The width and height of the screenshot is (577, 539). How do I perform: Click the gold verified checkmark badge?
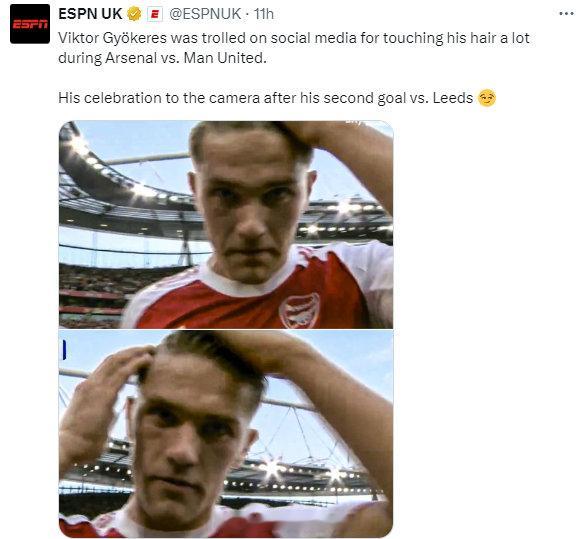(x=134, y=14)
